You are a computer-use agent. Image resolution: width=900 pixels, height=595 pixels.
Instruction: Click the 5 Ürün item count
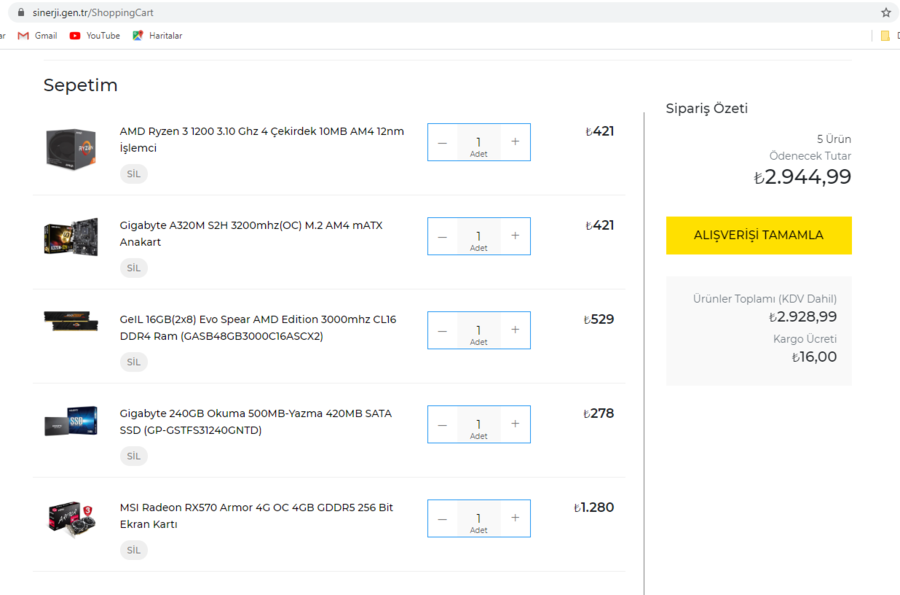(x=834, y=139)
